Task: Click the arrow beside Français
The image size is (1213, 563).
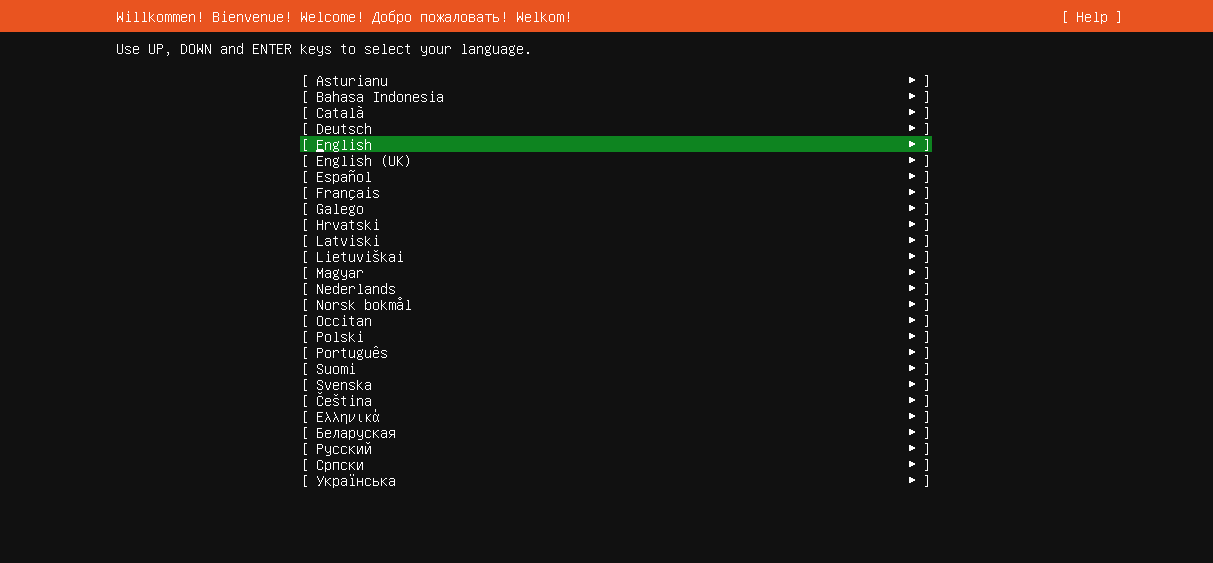Action: [x=912, y=193]
